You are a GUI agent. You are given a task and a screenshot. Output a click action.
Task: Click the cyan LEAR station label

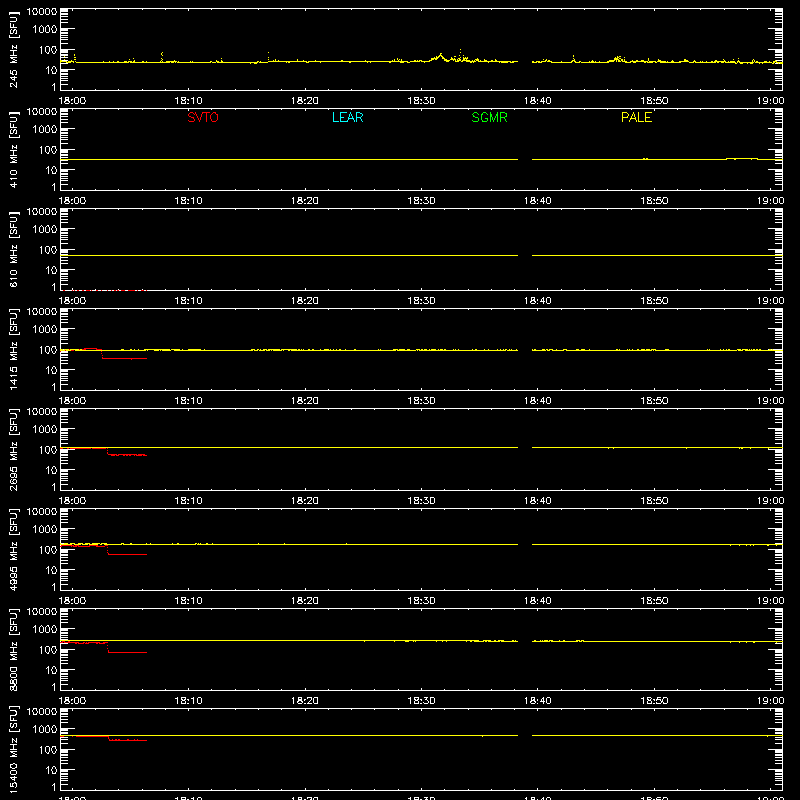347,117
